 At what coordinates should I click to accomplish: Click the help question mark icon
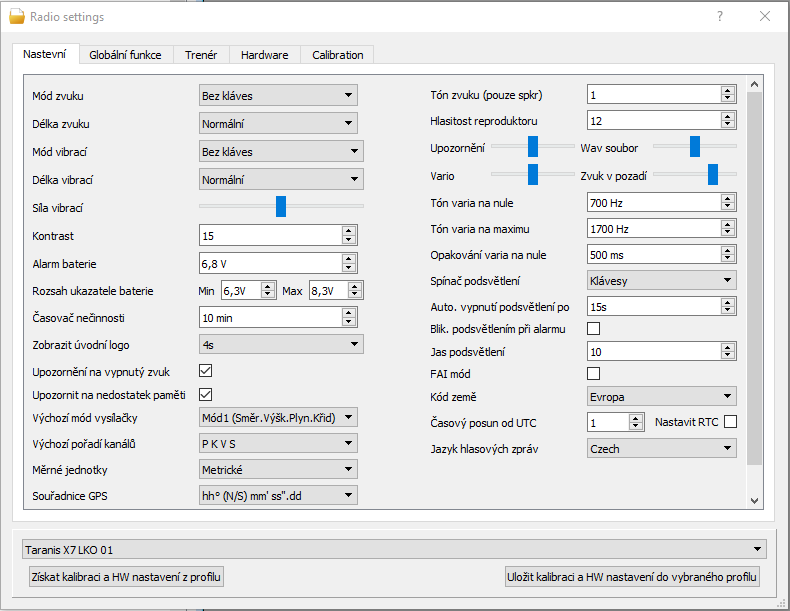[x=720, y=17]
